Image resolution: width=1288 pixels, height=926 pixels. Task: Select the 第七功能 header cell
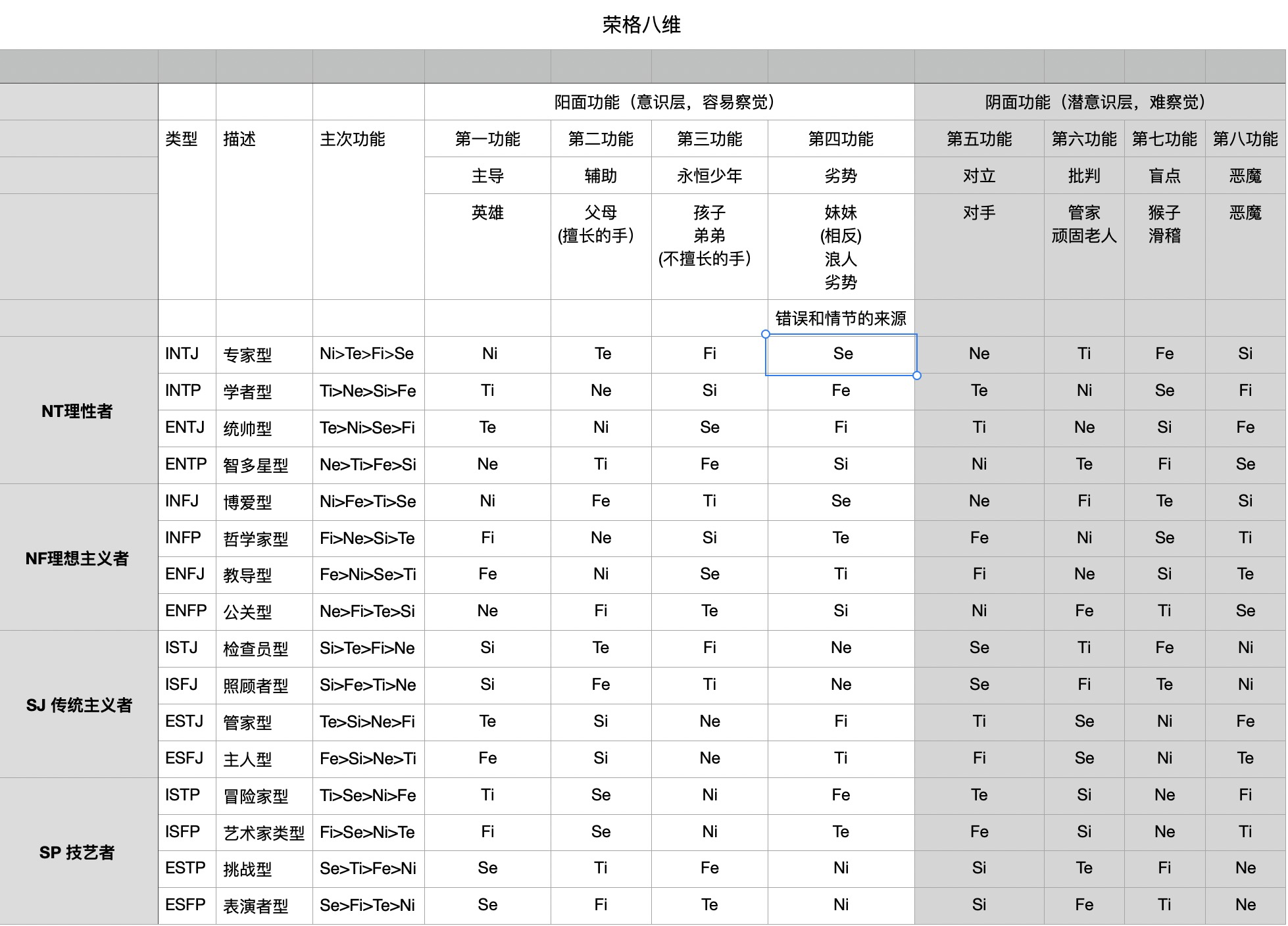click(x=1164, y=139)
